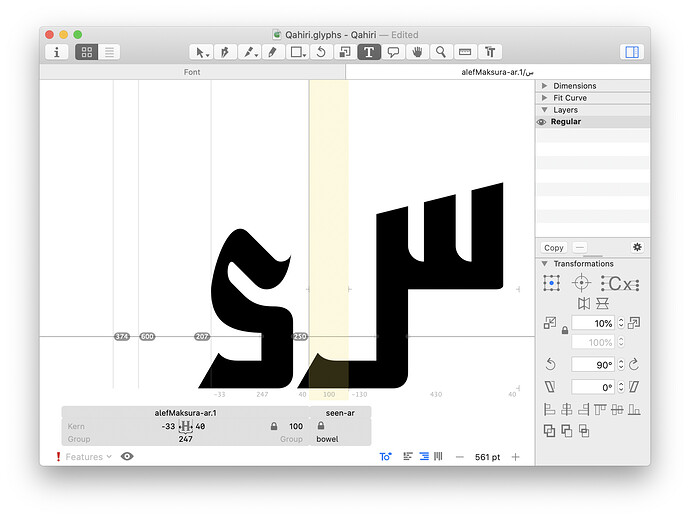This screenshot has width=690, height=518.
Task: Click the 0° slant stepper
Action: [621, 387]
